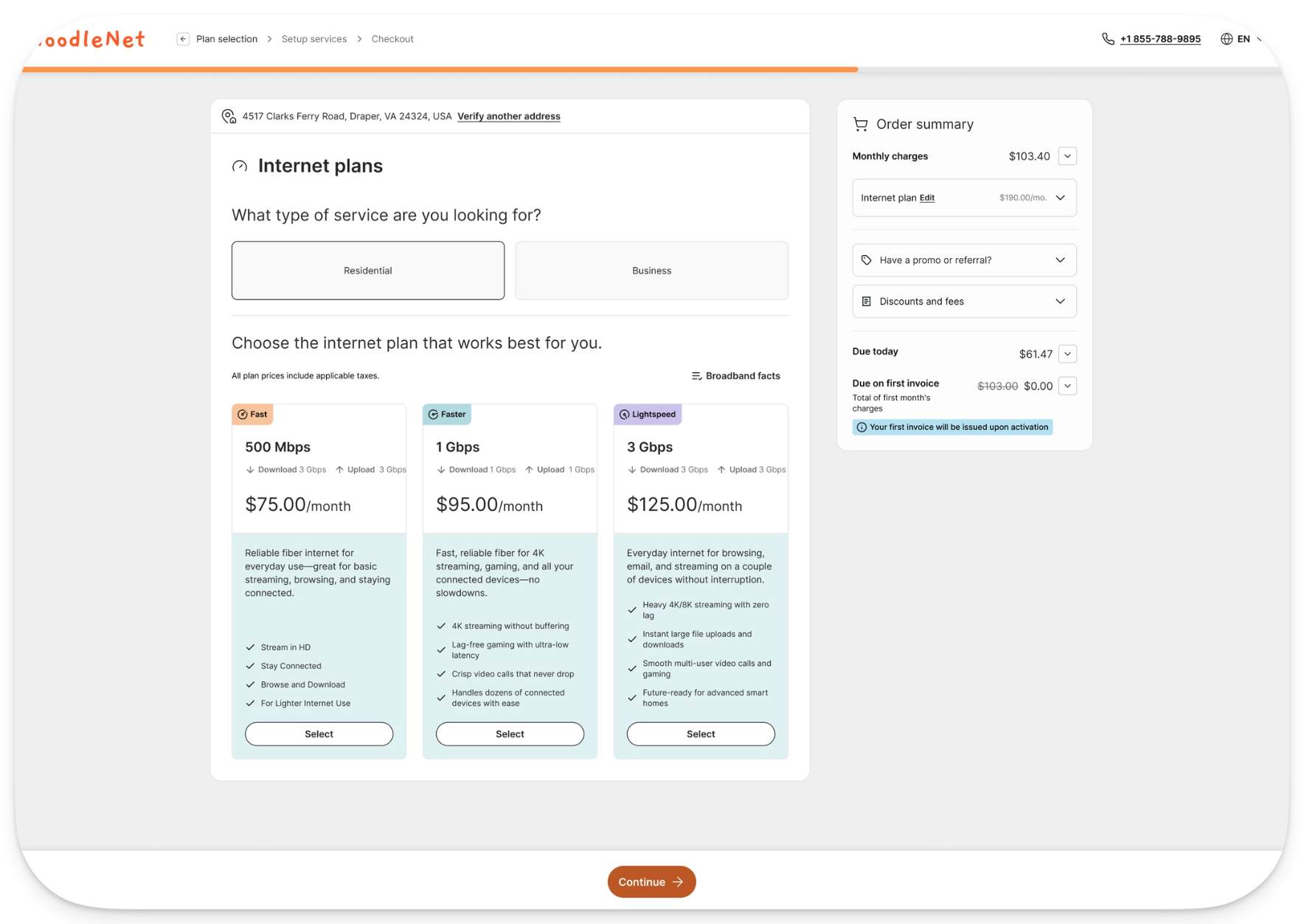The width and height of the screenshot is (1304, 924).
Task: Click the $75.00/month price text
Action: 298,505
